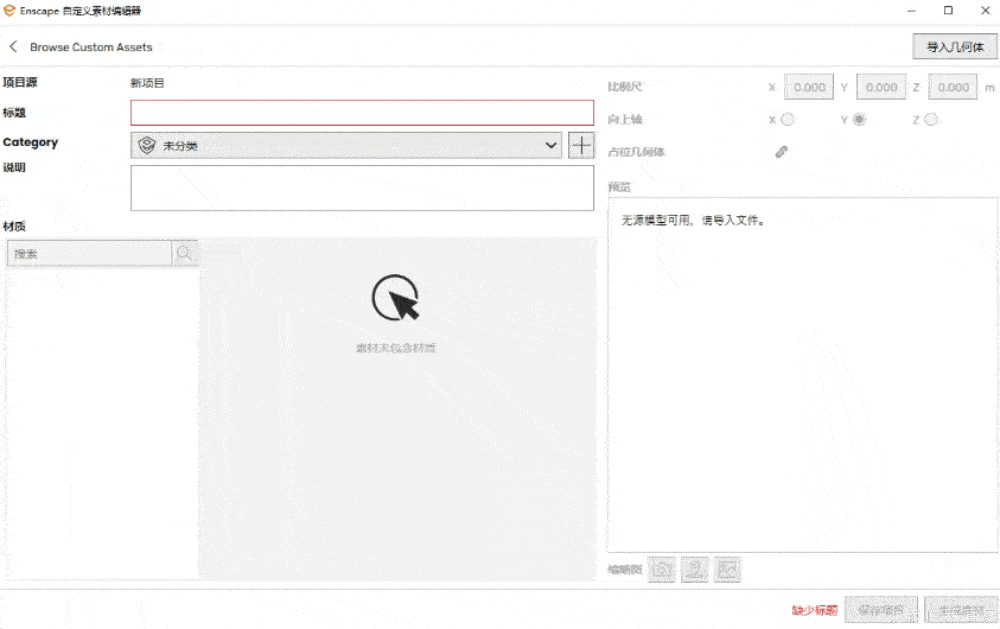Select the Y up-axis radio button

click(x=859, y=120)
